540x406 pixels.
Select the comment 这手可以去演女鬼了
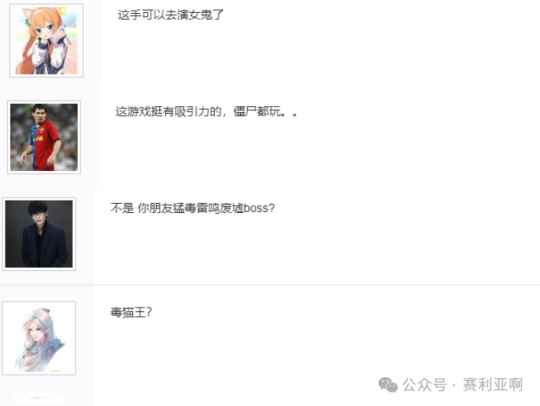point(170,15)
